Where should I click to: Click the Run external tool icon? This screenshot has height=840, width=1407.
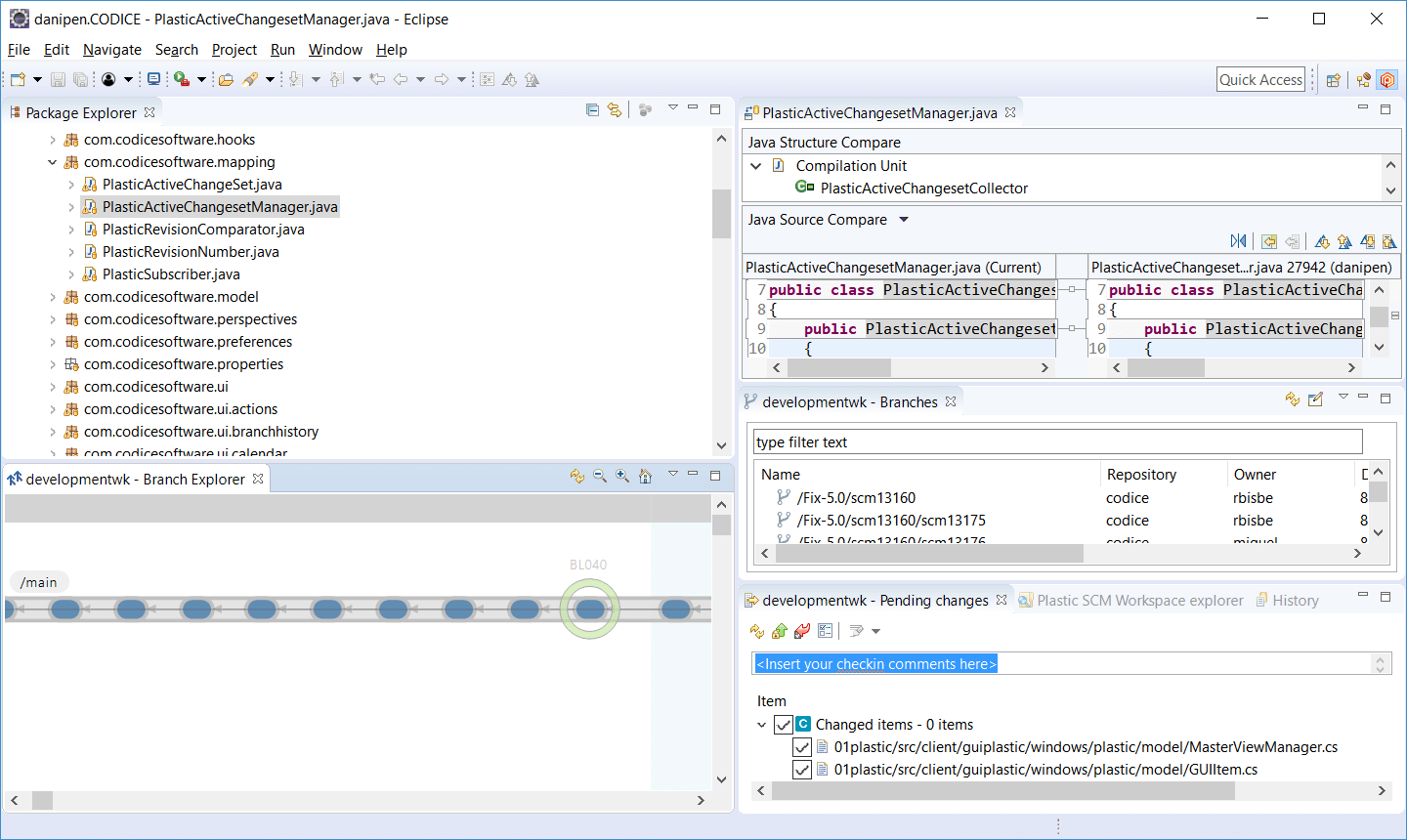[x=182, y=79]
